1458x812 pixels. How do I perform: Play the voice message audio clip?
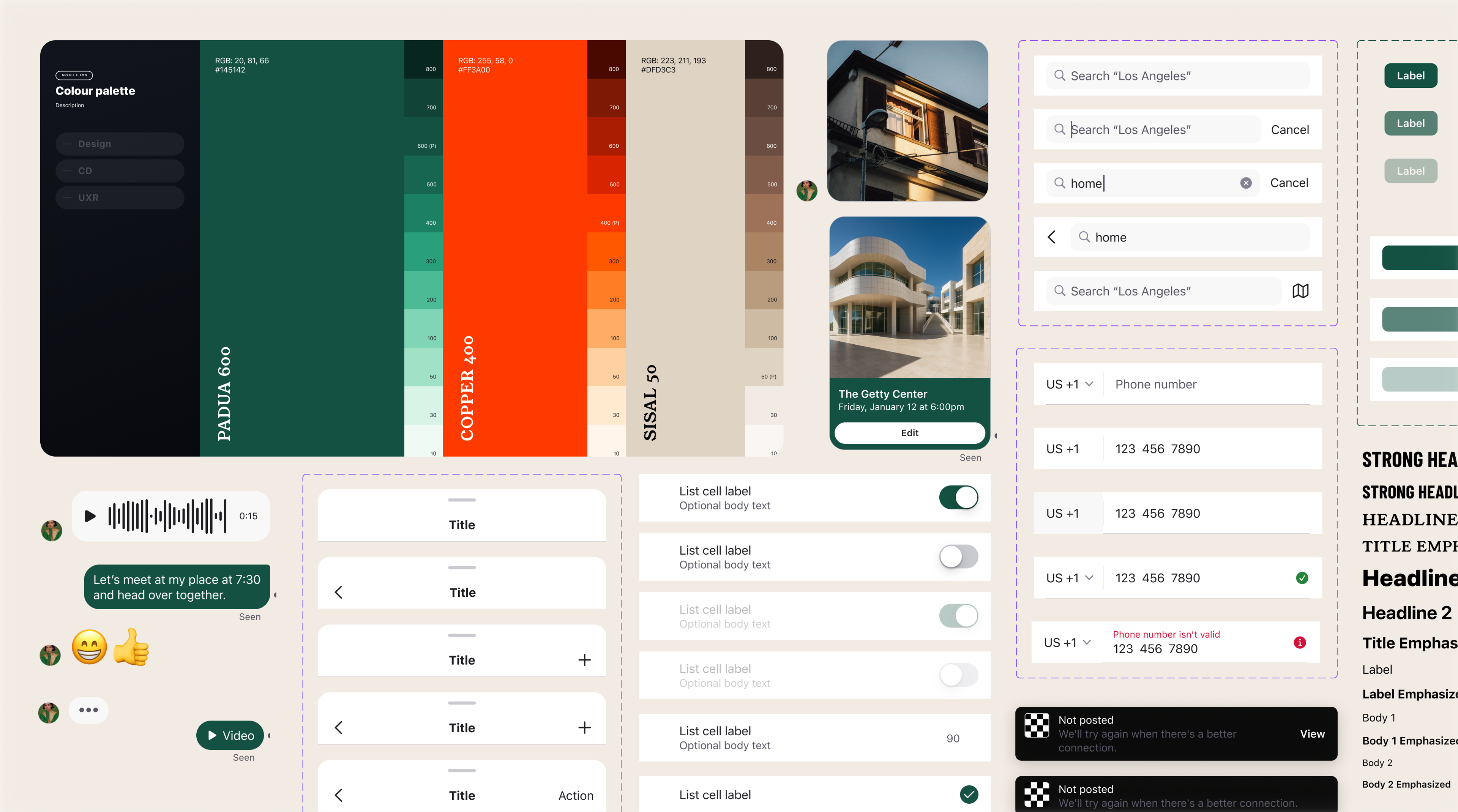[x=90, y=516]
